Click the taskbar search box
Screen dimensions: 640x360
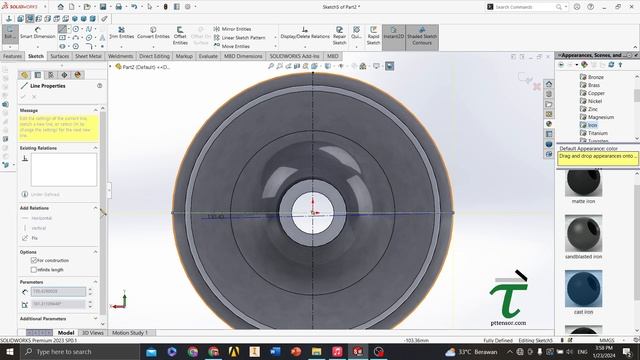pyautogui.click(x=80, y=351)
